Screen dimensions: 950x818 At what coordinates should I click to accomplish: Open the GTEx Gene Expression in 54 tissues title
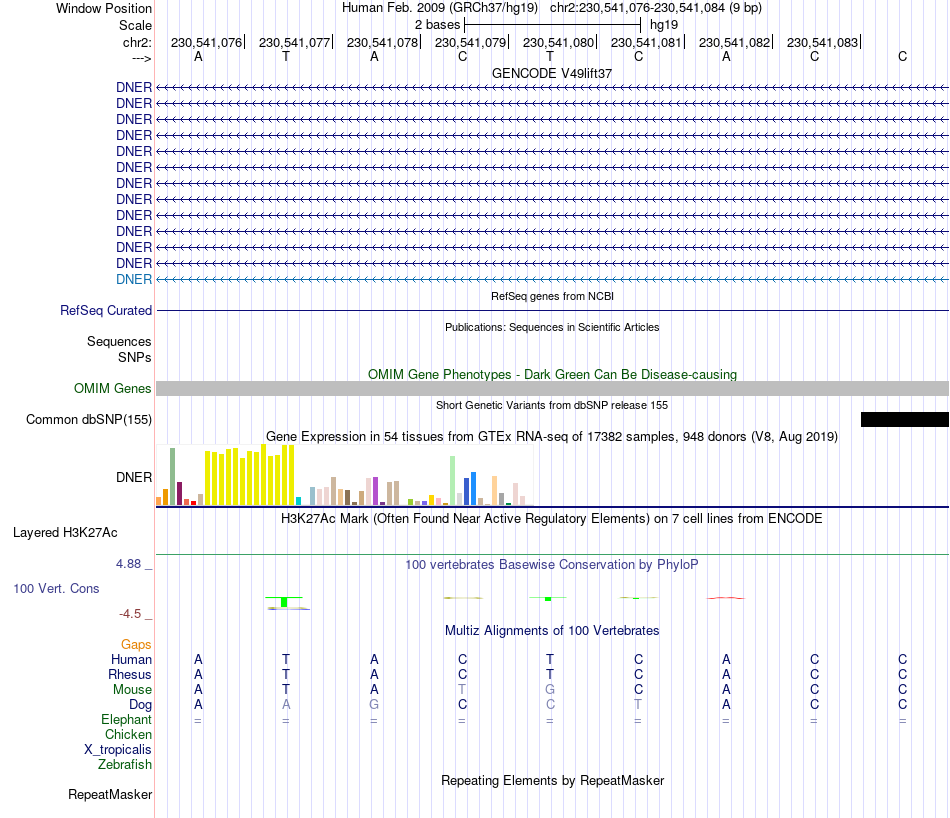click(x=552, y=436)
